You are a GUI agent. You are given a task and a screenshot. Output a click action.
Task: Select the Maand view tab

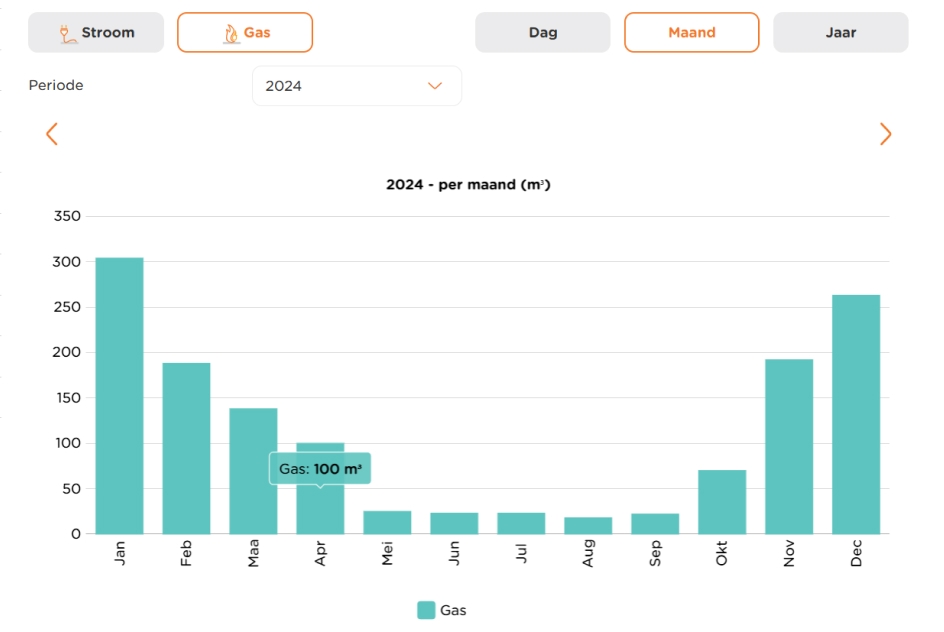pos(691,32)
